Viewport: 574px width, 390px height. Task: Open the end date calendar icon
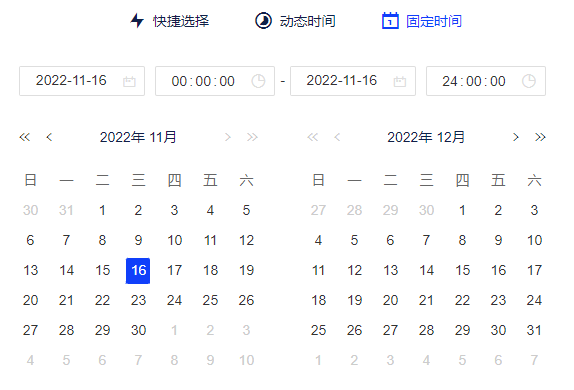click(x=400, y=81)
